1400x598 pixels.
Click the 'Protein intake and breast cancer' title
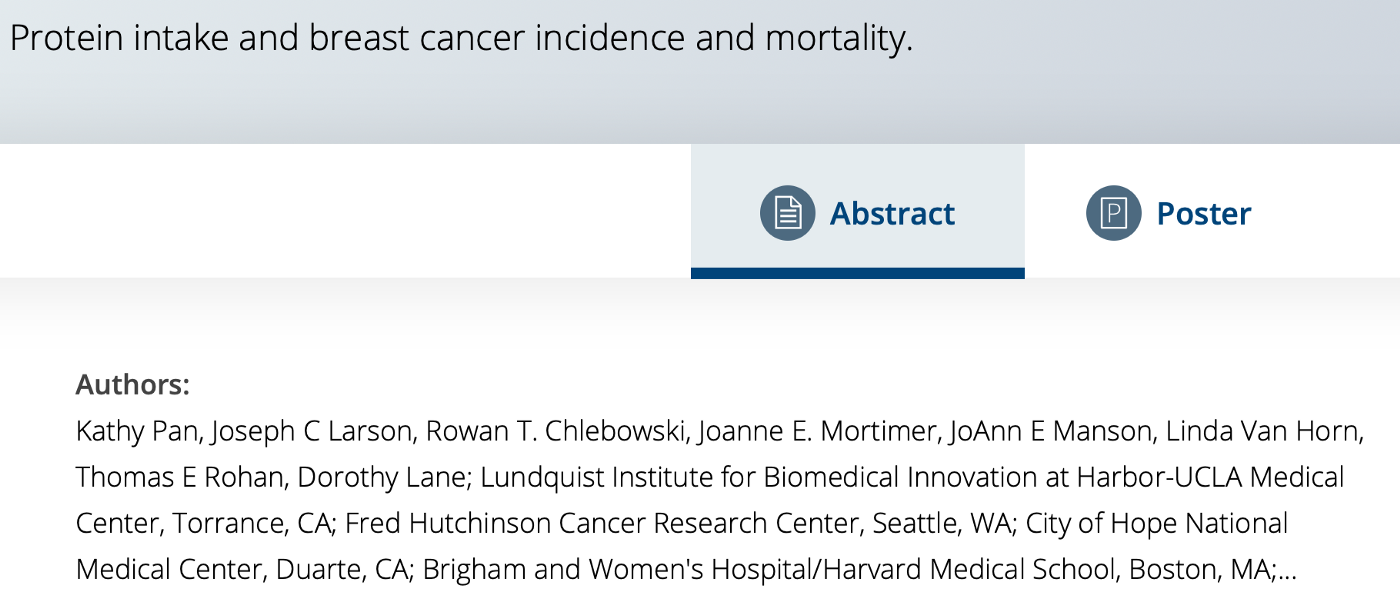[460, 38]
